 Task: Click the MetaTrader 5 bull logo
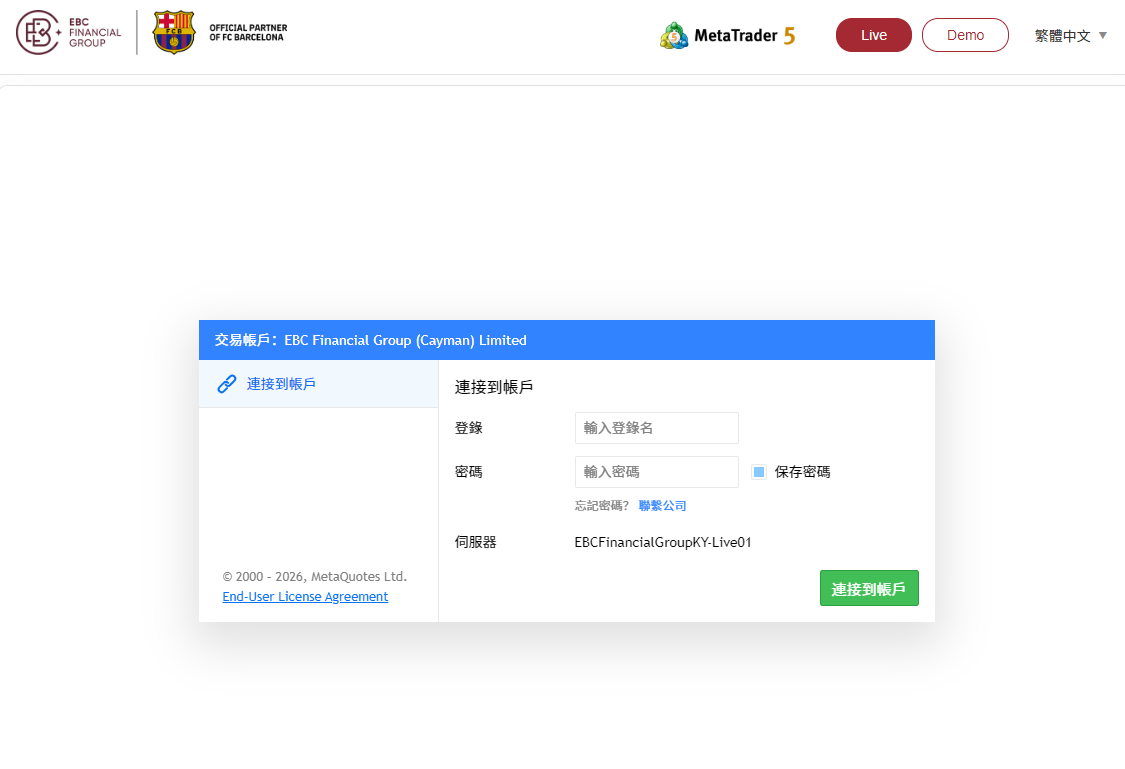click(x=674, y=34)
